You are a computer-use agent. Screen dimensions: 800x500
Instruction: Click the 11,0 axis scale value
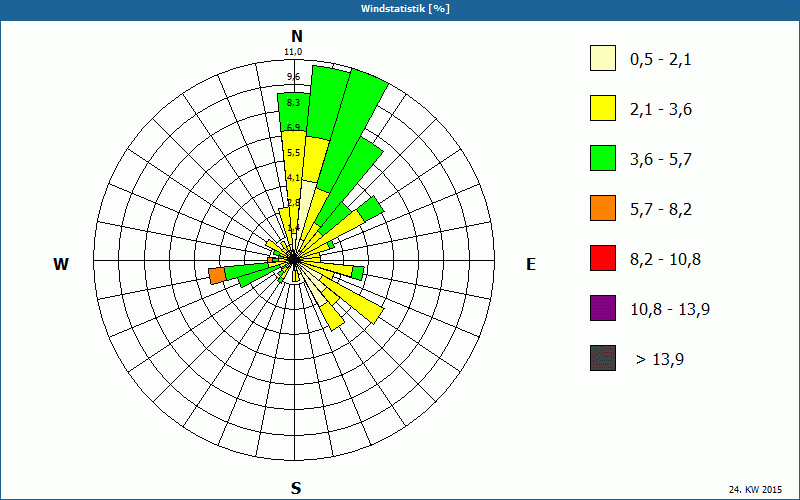click(293, 52)
